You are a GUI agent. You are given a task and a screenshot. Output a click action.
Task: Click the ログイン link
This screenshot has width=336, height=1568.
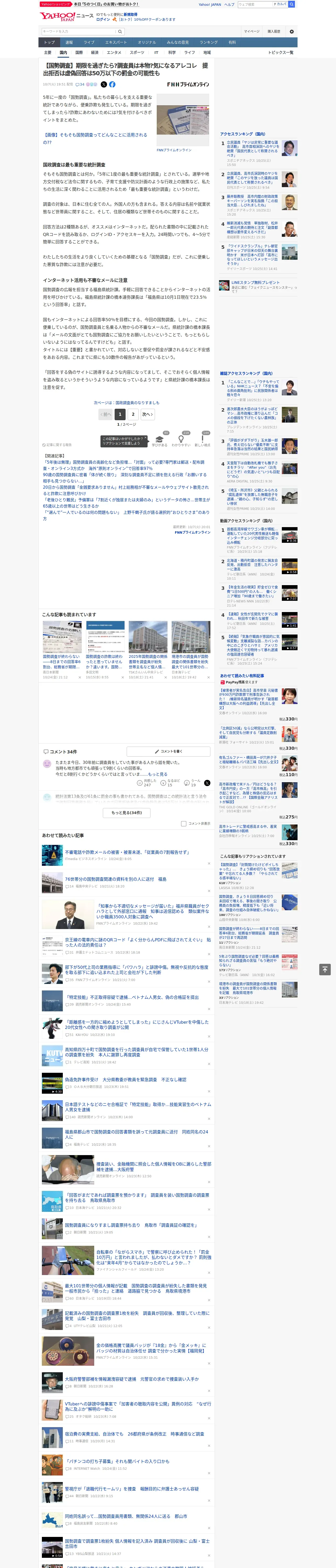click(103, 20)
